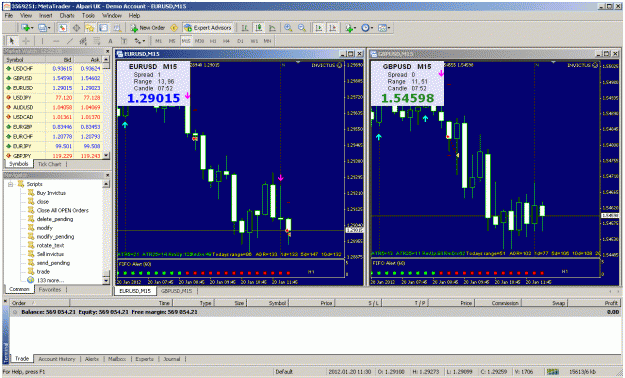Switch to the Favorites tab in Navigator
The width and height of the screenshot is (625, 378).
pyautogui.click(x=50, y=290)
